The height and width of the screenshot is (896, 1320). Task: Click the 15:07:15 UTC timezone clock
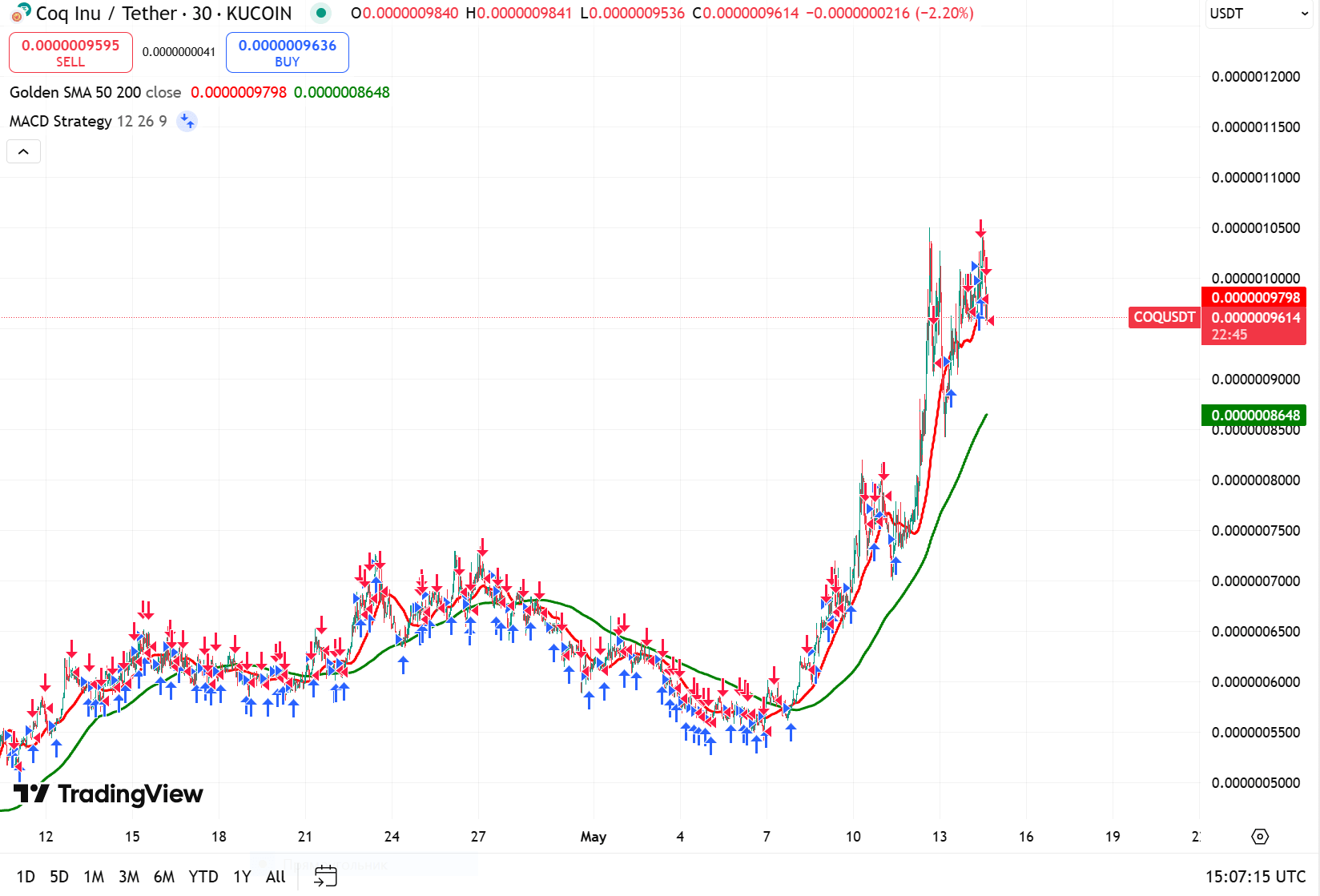1255,877
